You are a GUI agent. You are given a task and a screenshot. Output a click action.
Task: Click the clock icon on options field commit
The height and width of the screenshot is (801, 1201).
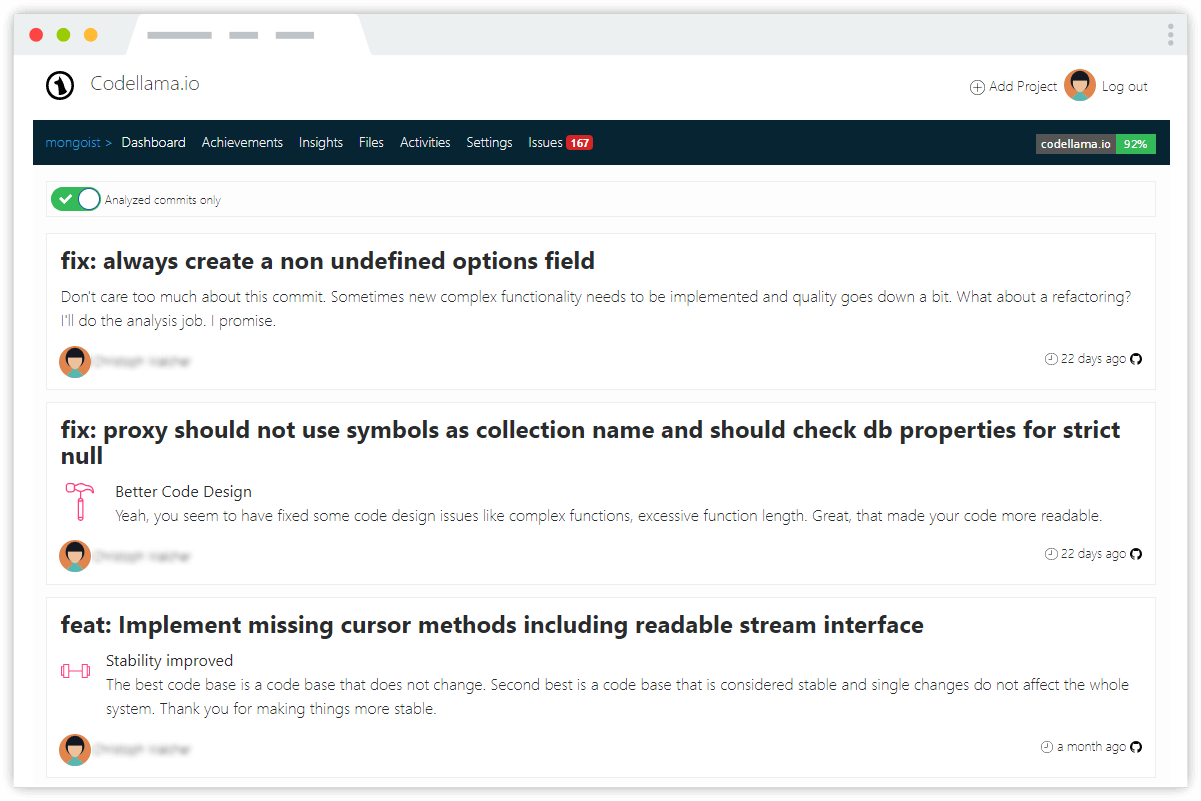click(1051, 359)
